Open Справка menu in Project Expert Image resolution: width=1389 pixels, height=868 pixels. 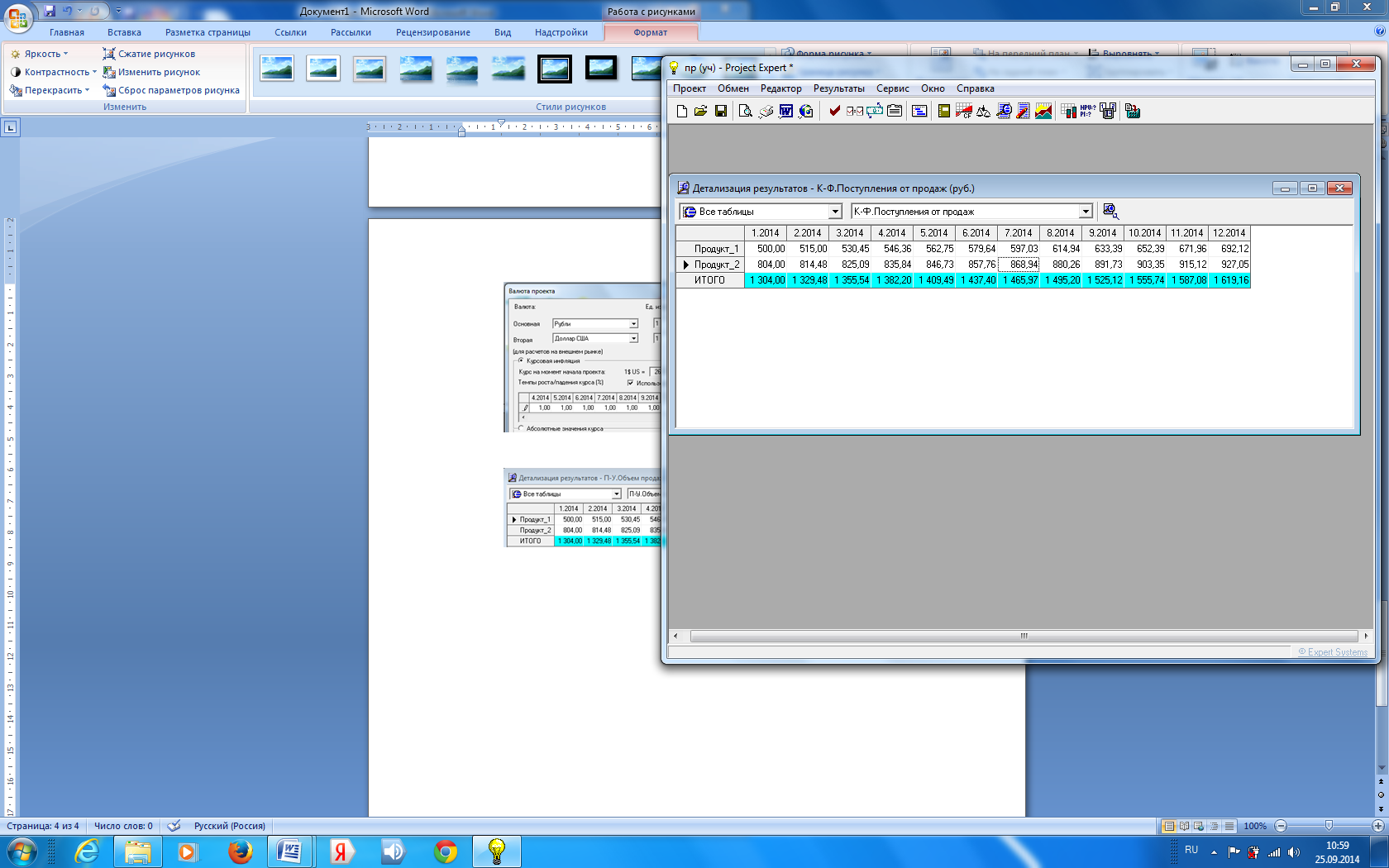975,88
